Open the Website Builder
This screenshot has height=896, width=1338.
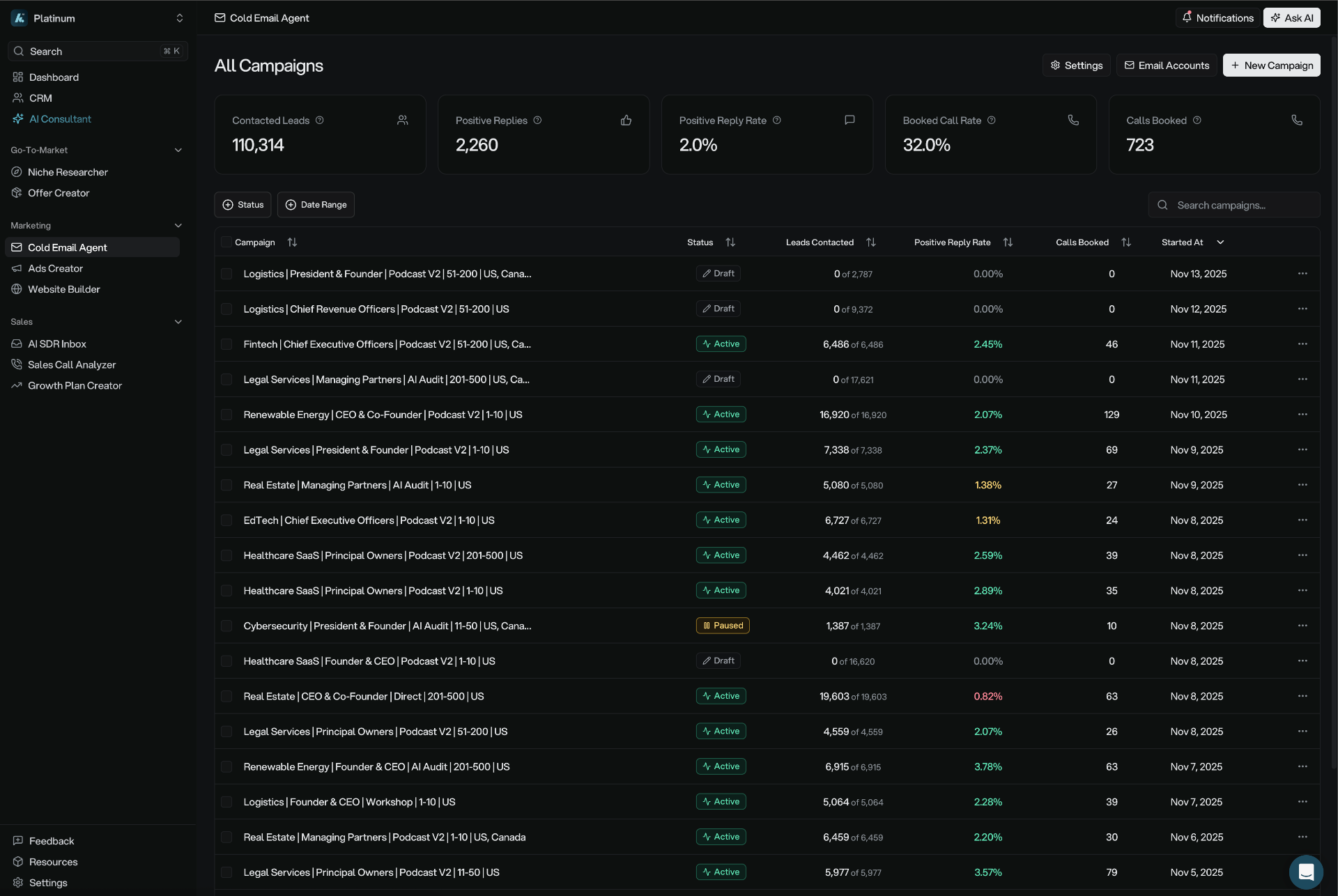pos(63,289)
